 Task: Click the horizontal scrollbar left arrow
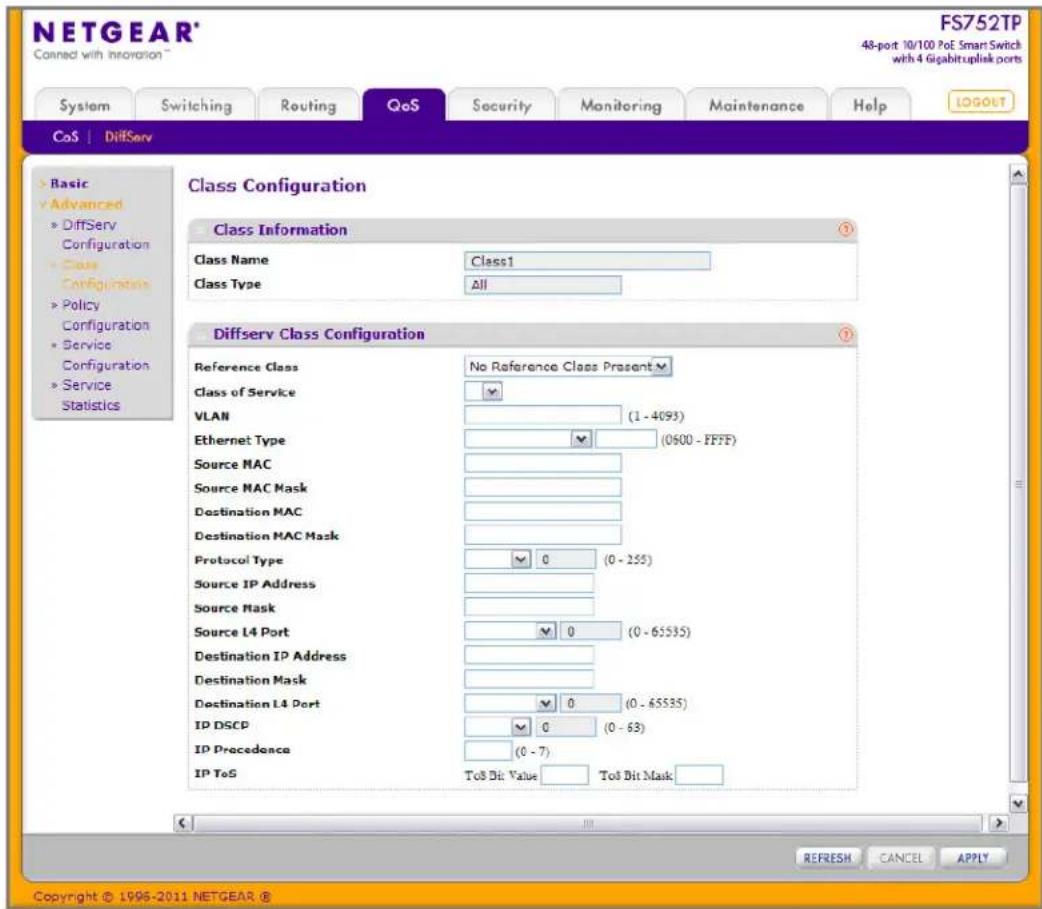(x=183, y=823)
